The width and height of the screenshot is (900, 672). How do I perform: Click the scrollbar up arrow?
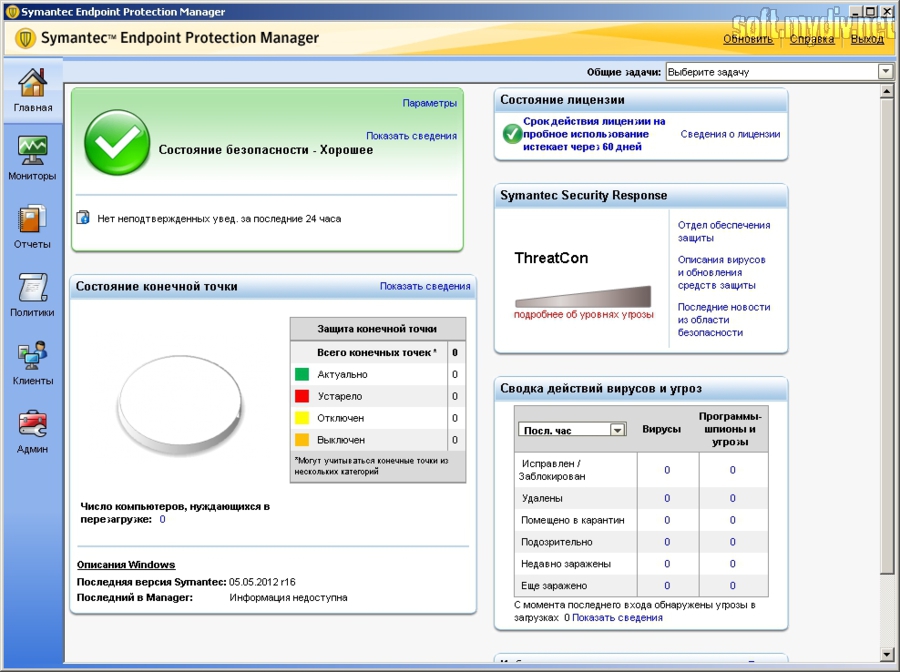(887, 91)
